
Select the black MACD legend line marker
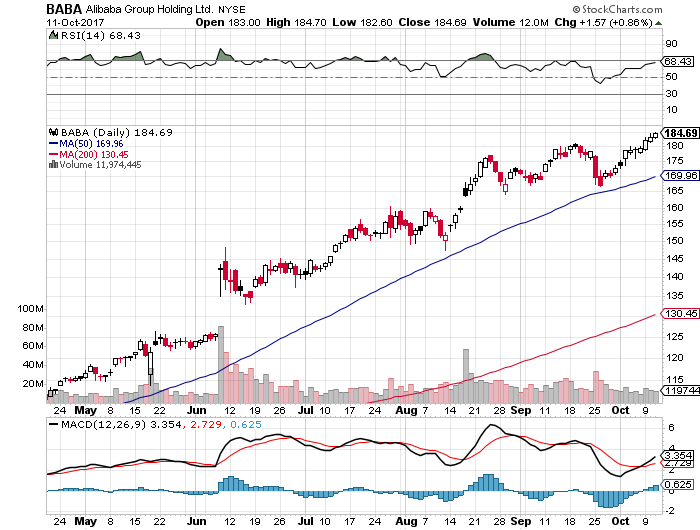click(x=53, y=425)
